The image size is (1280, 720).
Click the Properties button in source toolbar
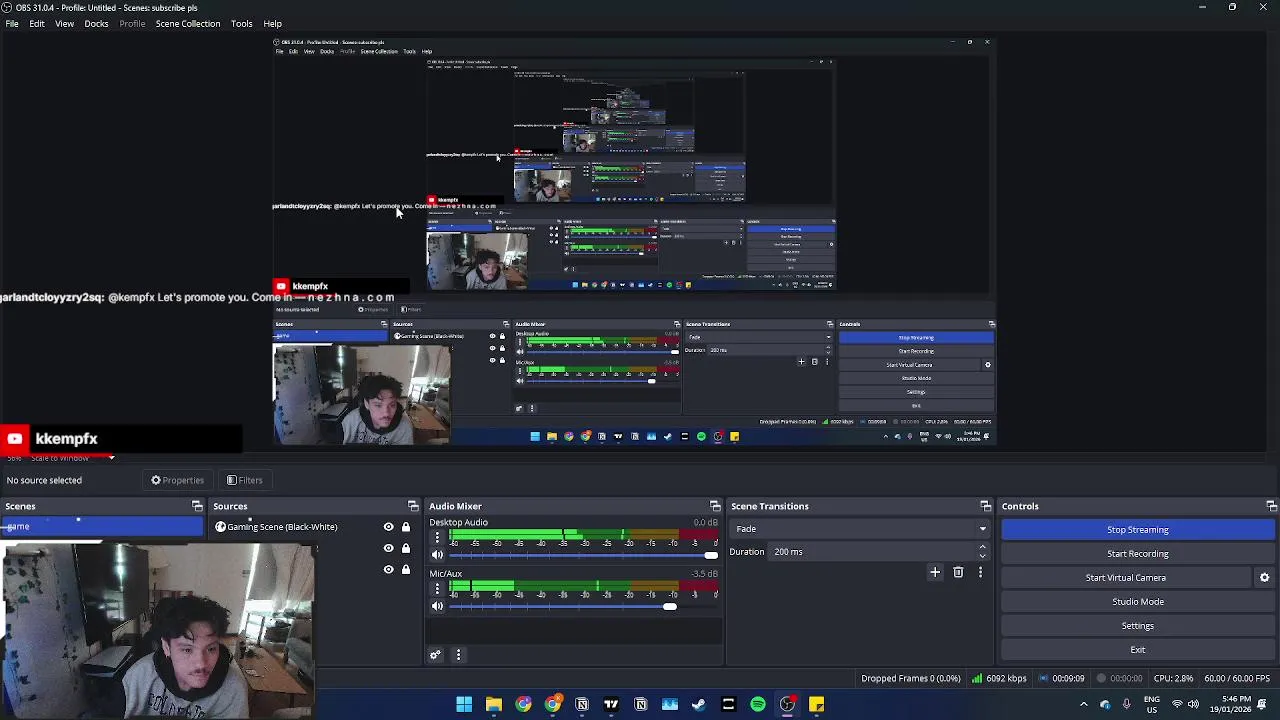177,480
